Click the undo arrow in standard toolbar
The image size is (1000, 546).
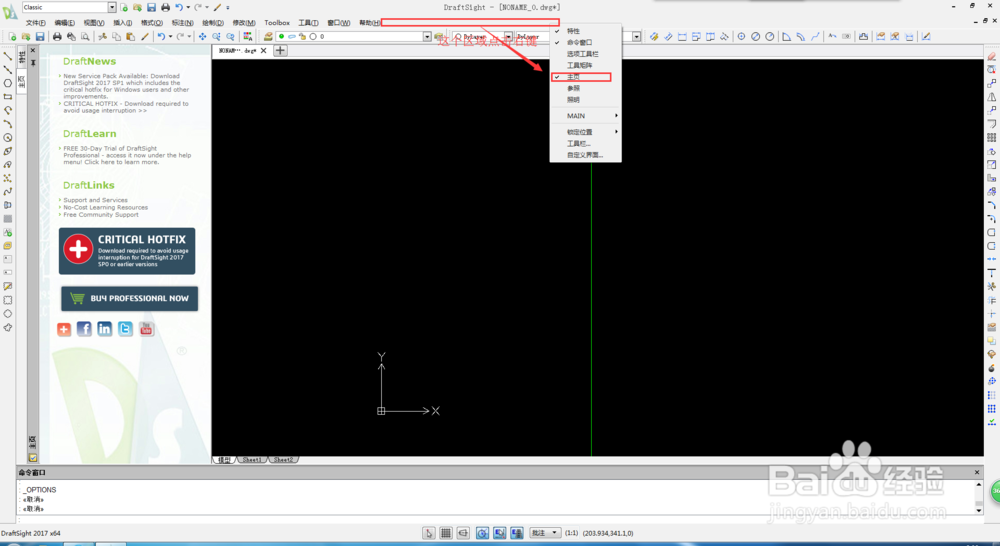point(161,36)
